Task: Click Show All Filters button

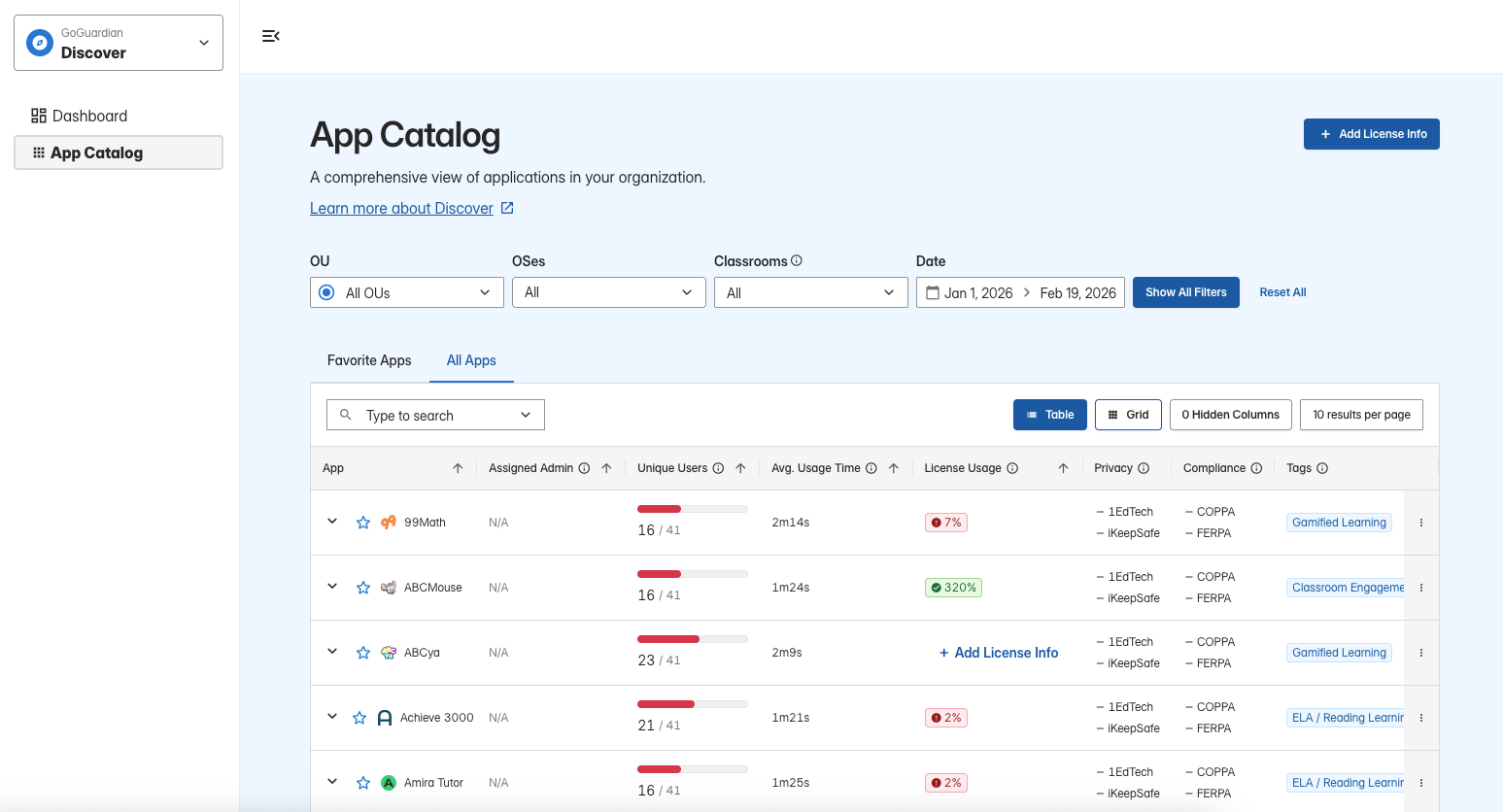Action: 1186,292
